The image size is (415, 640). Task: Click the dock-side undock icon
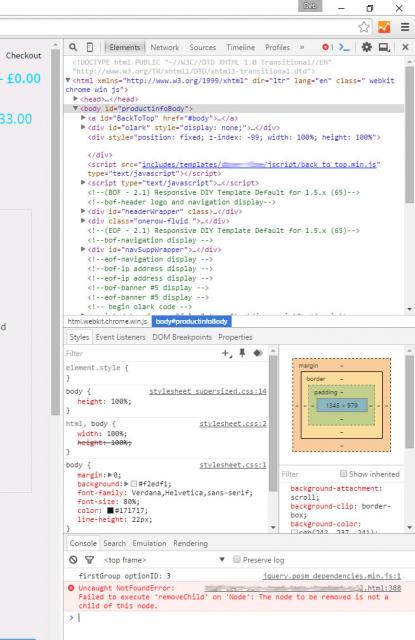click(x=384, y=47)
